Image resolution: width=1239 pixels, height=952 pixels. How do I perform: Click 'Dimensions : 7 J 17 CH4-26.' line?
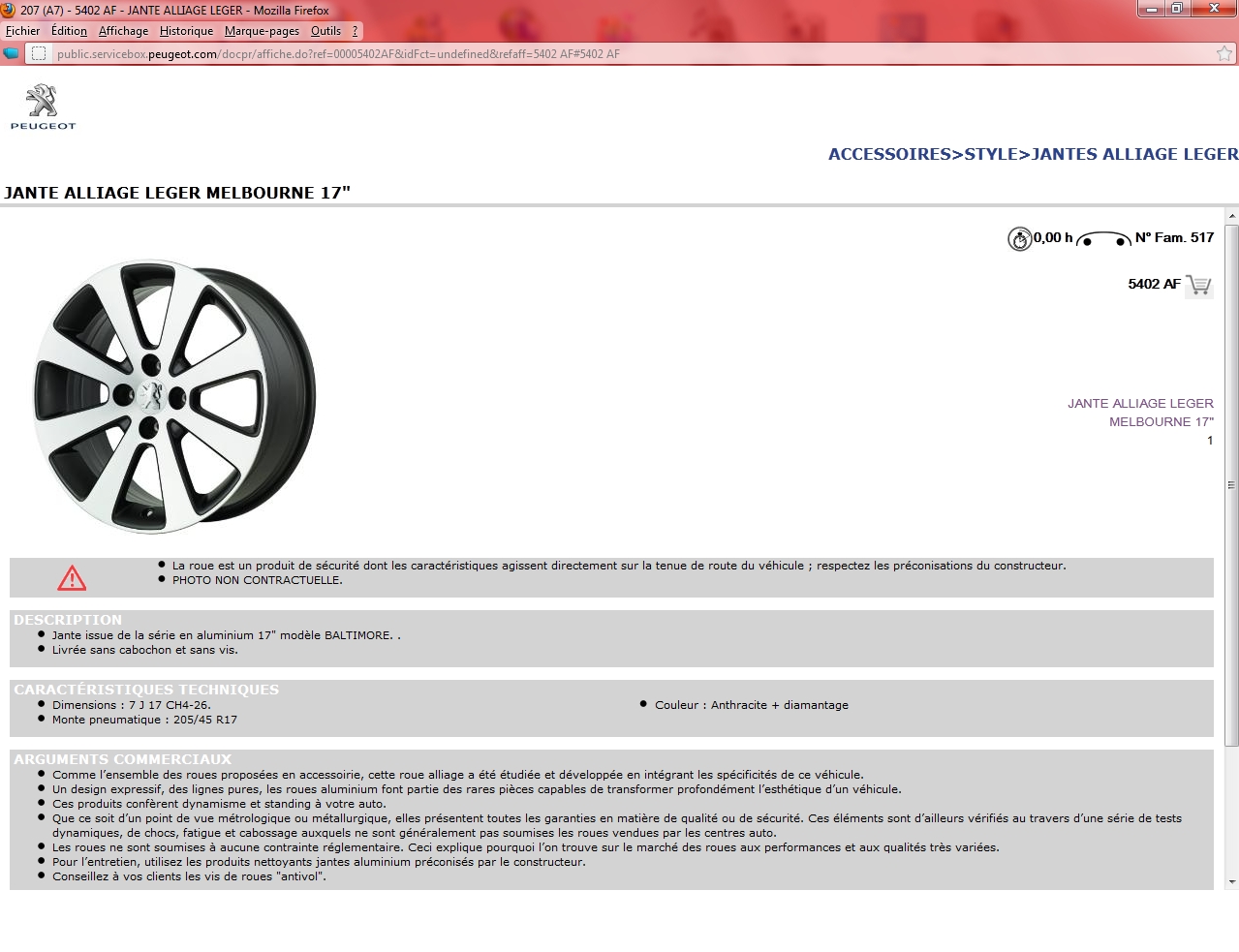131,705
